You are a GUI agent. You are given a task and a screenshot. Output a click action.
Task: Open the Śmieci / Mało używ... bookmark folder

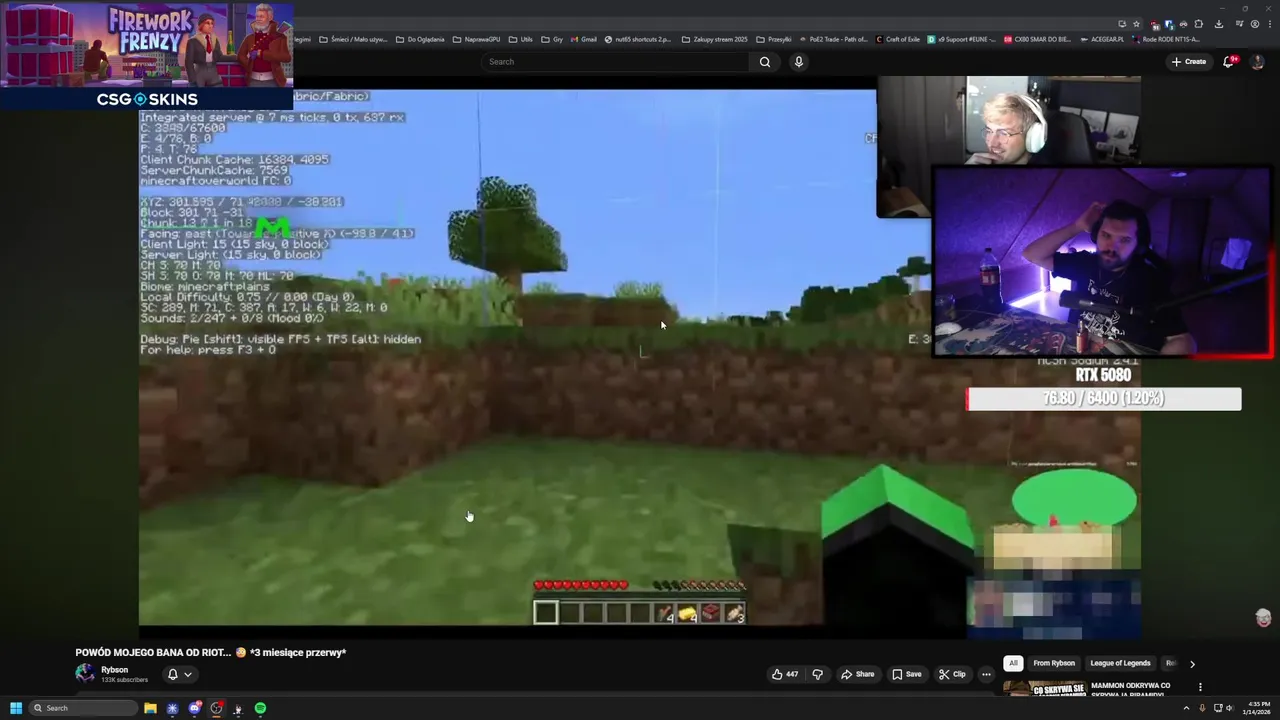(x=353, y=39)
